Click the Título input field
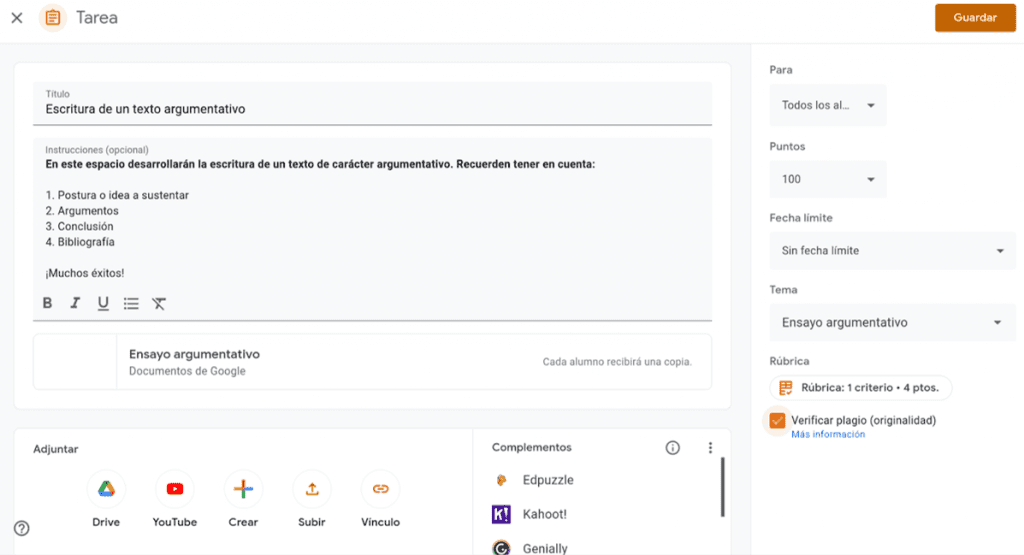The height and width of the screenshot is (555, 1024). tap(372, 109)
